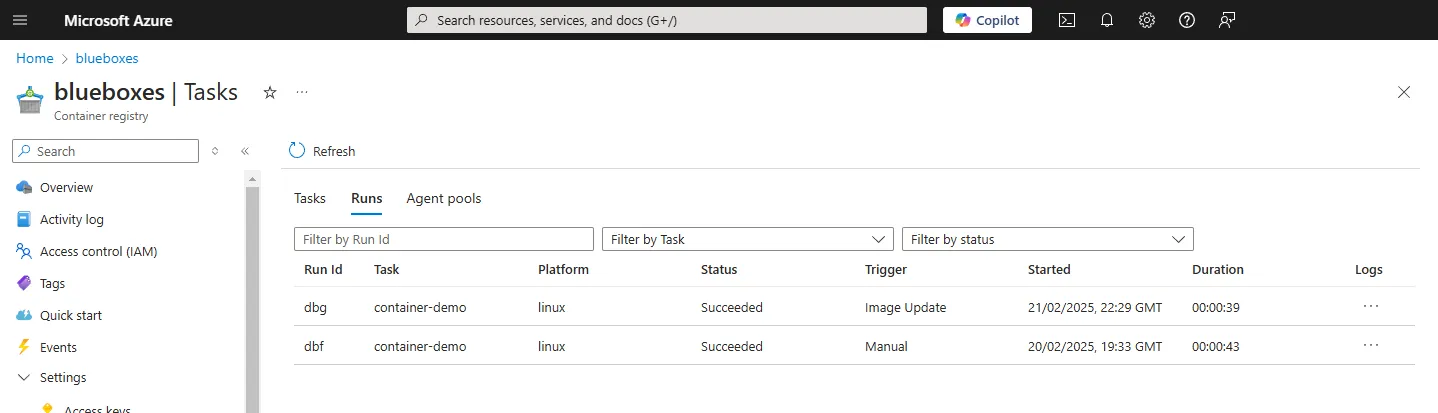Open the Feedback icon in header
Screen dimensions: 1438x413
pos(1227,20)
